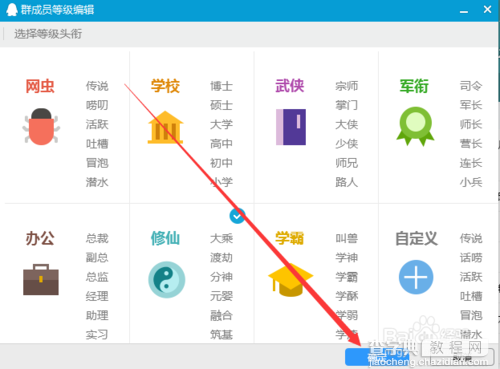Select the 网虫 heading
Image resolution: width=500 pixels, height=369 pixels.
tap(40, 86)
